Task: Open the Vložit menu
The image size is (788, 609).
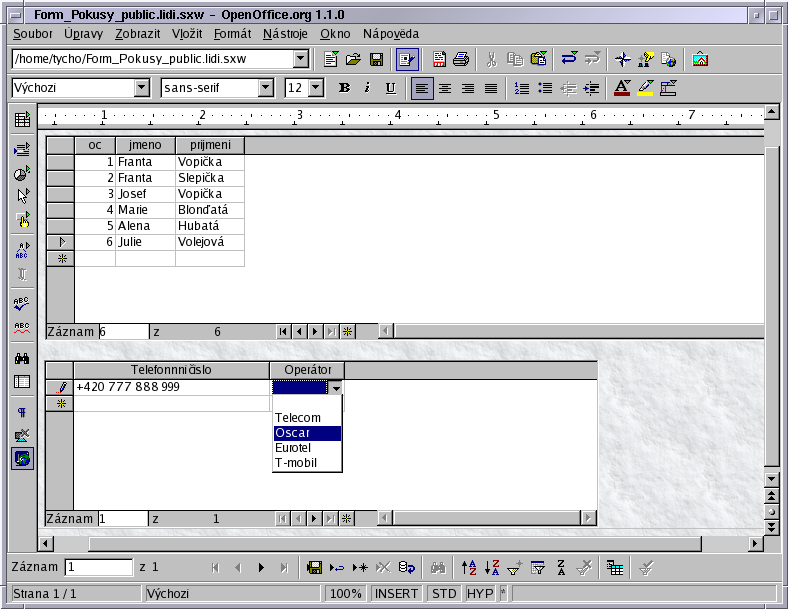Action: pyautogui.click(x=187, y=34)
